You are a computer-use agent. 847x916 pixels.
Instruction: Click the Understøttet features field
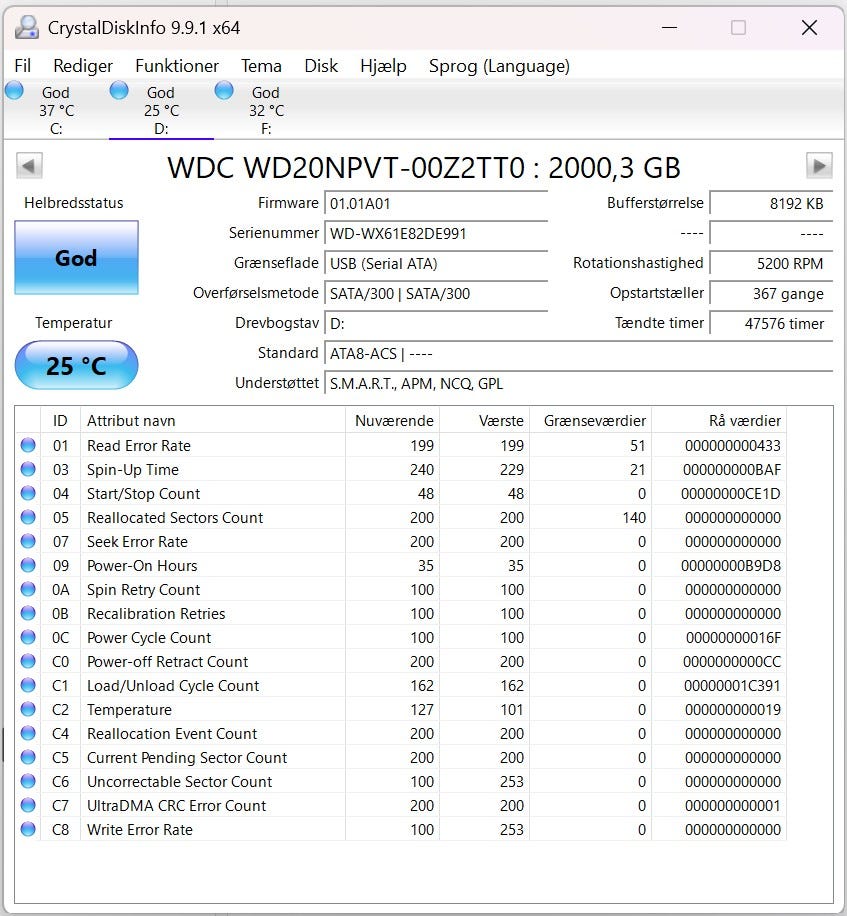click(x=578, y=383)
